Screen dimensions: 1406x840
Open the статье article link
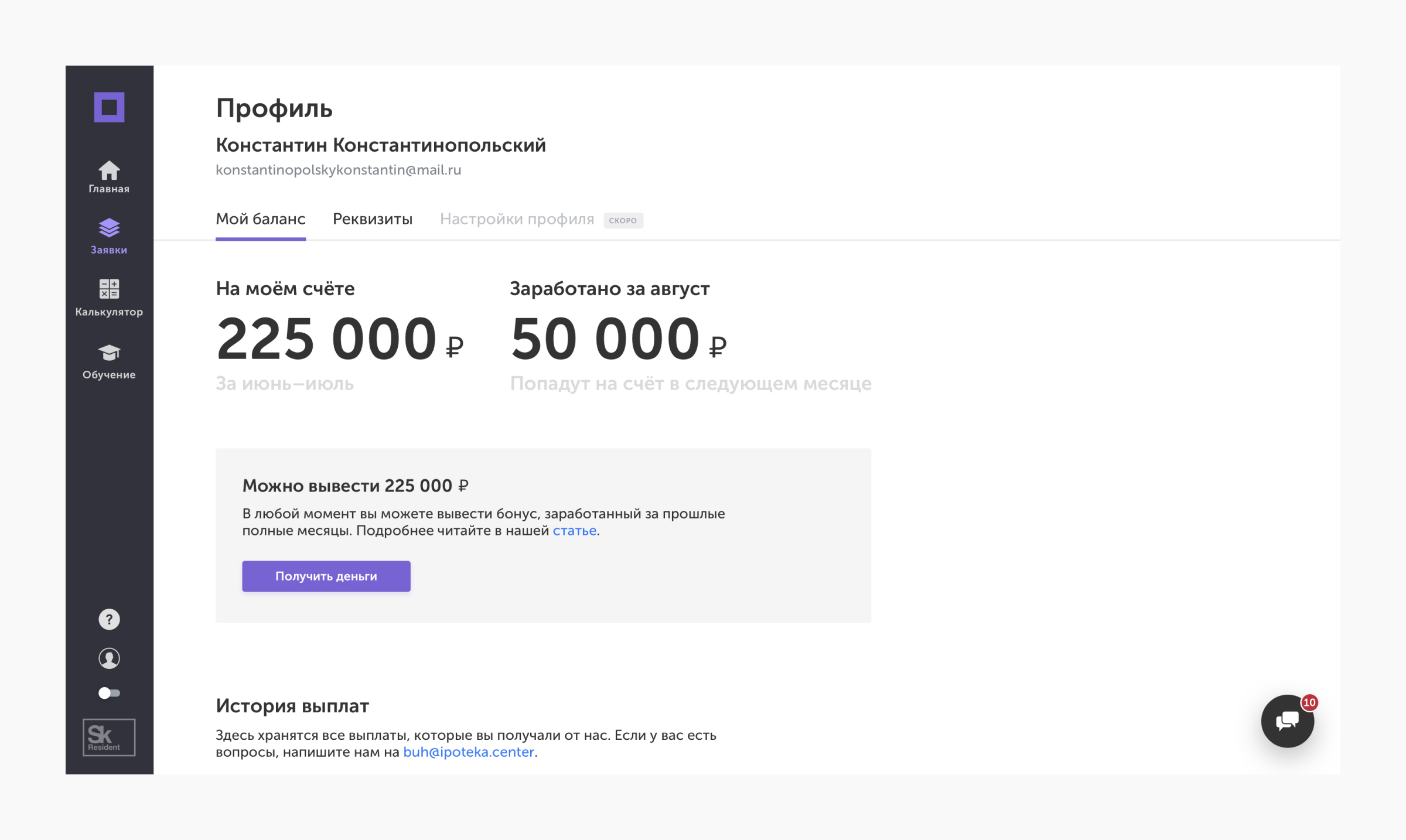(x=575, y=531)
